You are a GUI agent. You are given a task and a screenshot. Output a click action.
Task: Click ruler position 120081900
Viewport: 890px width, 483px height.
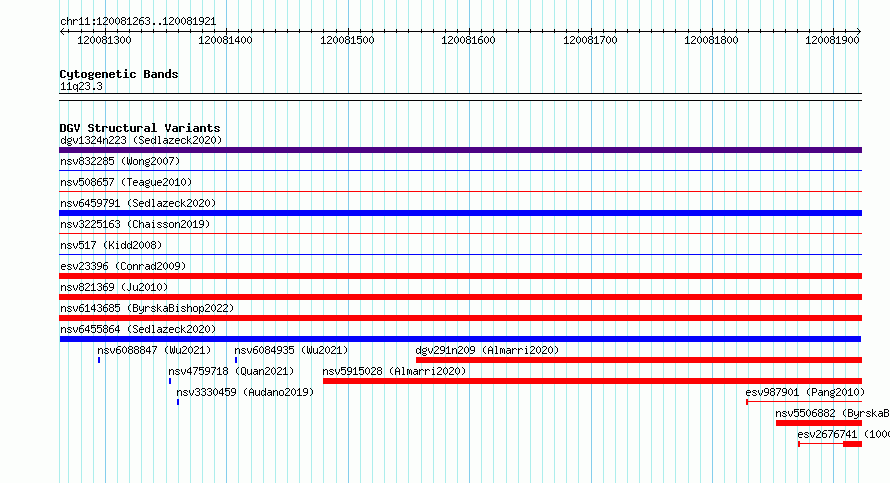coord(832,40)
